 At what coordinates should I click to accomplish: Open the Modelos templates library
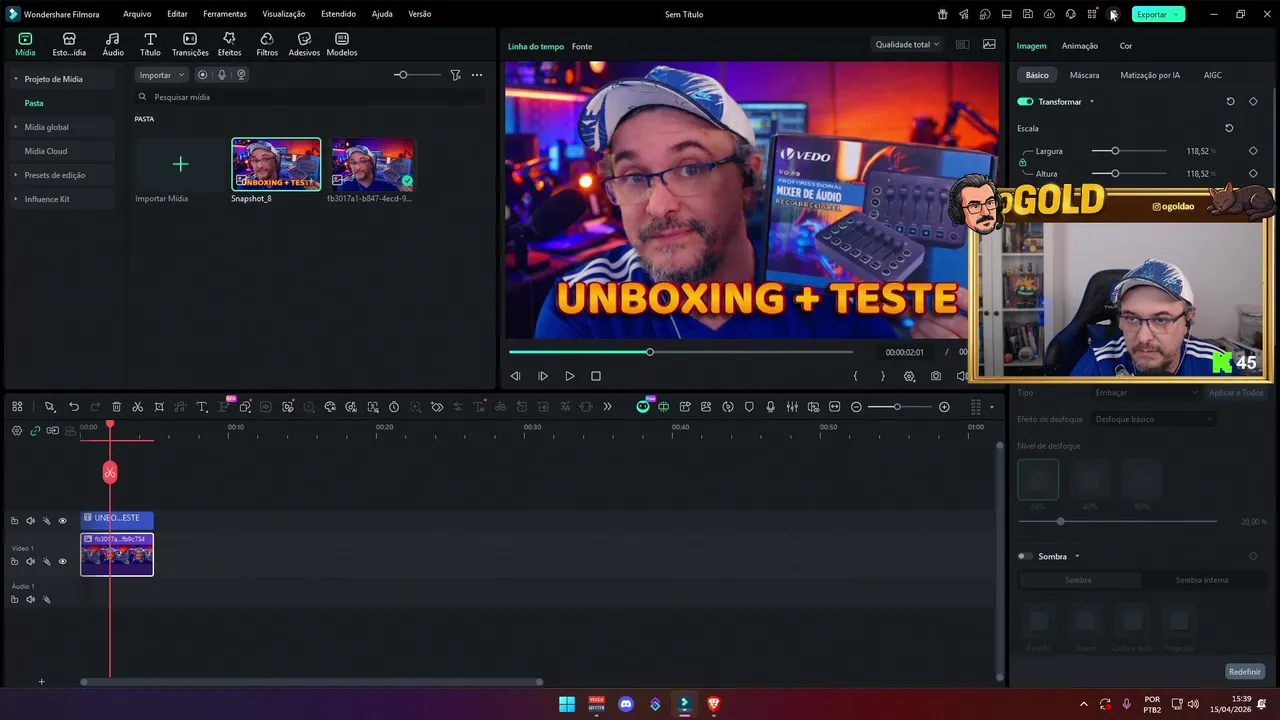coord(342,44)
